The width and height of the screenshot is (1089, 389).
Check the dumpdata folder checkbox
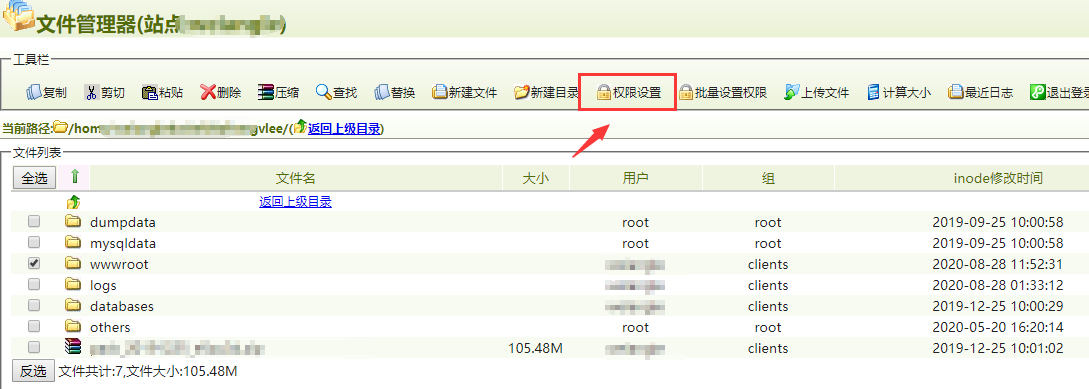33,222
